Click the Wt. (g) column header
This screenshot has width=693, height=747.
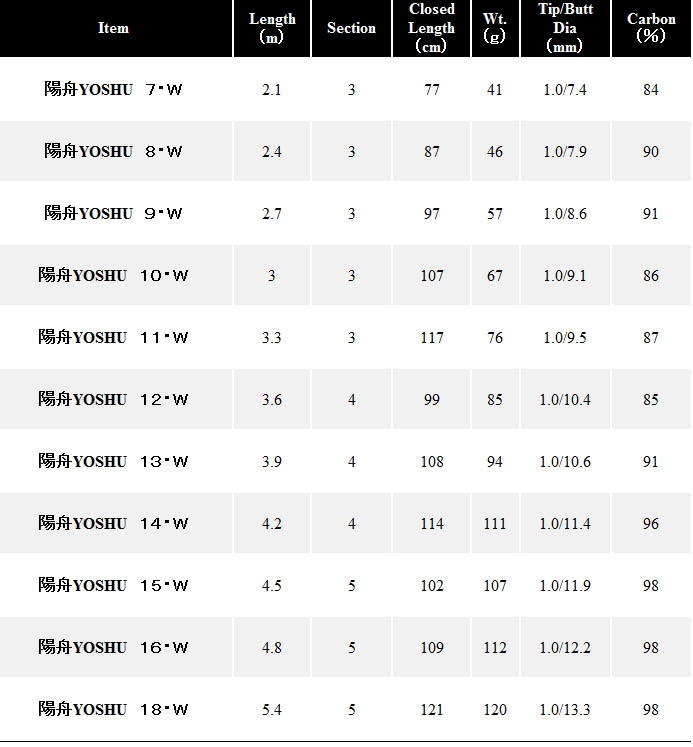coord(494,28)
